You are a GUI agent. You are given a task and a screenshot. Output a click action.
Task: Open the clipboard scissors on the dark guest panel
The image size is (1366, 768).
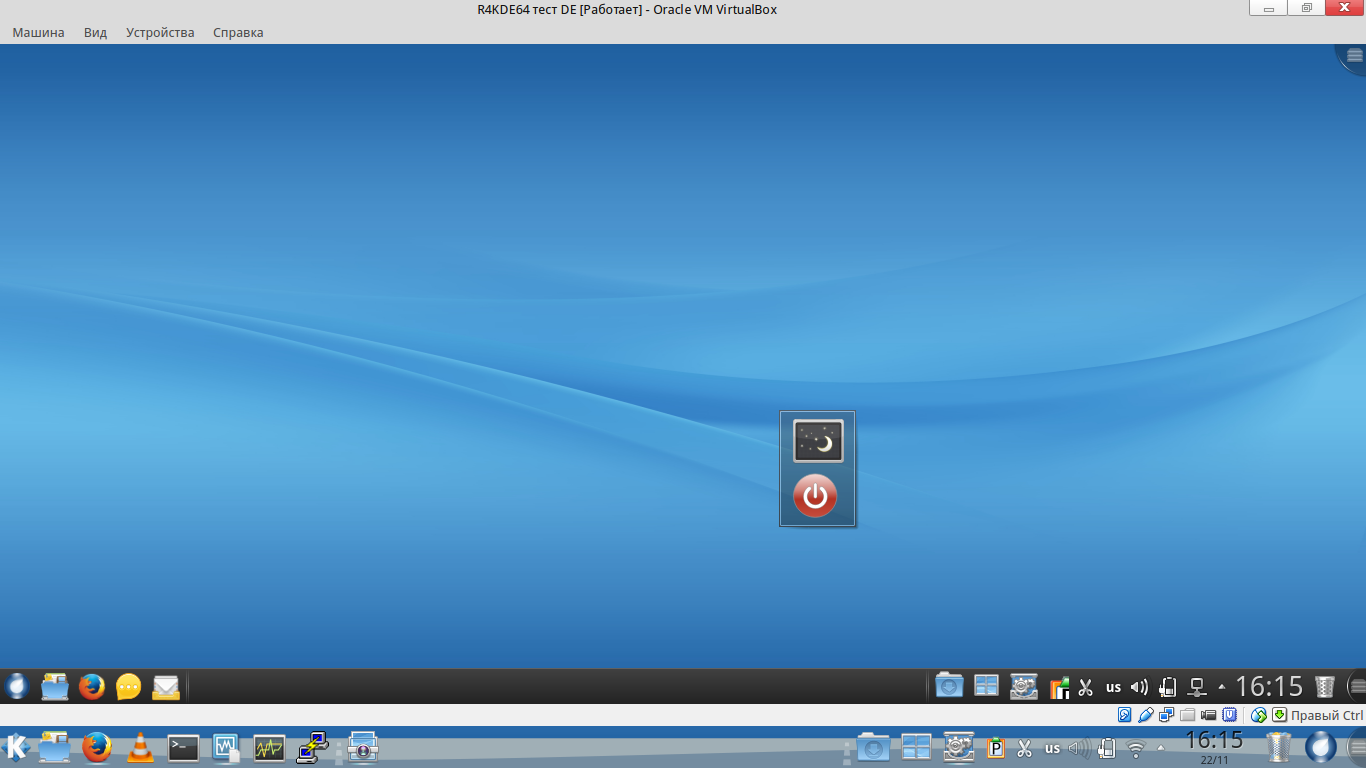pos(1085,687)
